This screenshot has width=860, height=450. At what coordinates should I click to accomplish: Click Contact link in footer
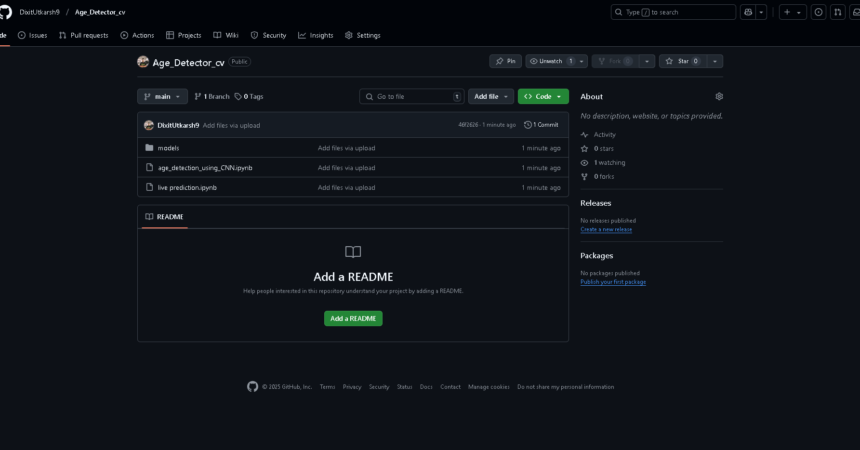[450, 387]
